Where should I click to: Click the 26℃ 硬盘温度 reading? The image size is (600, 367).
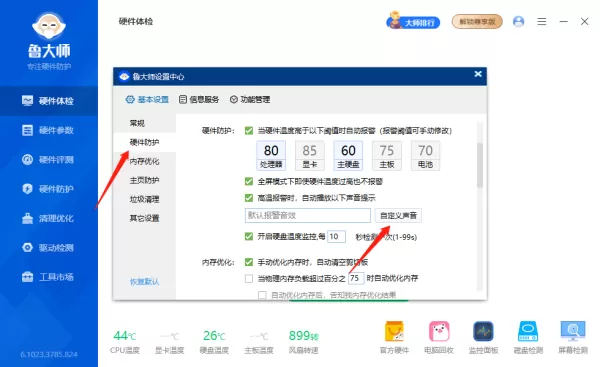click(214, 342)
